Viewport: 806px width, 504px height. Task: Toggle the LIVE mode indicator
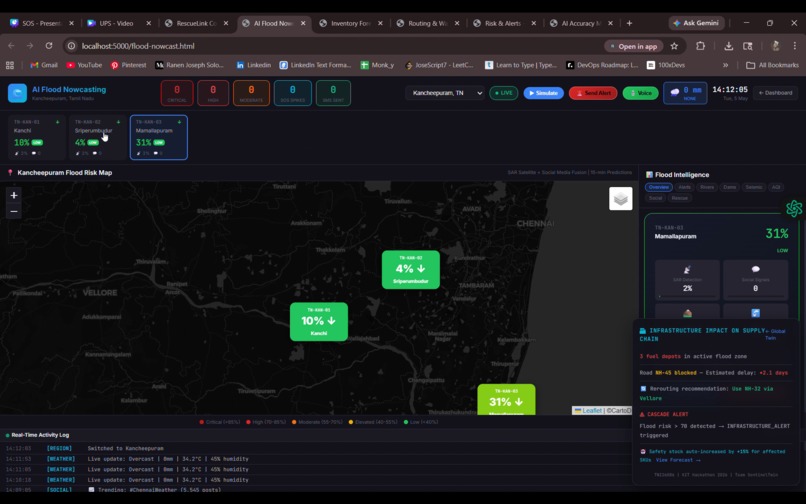(x=503, y=93)
